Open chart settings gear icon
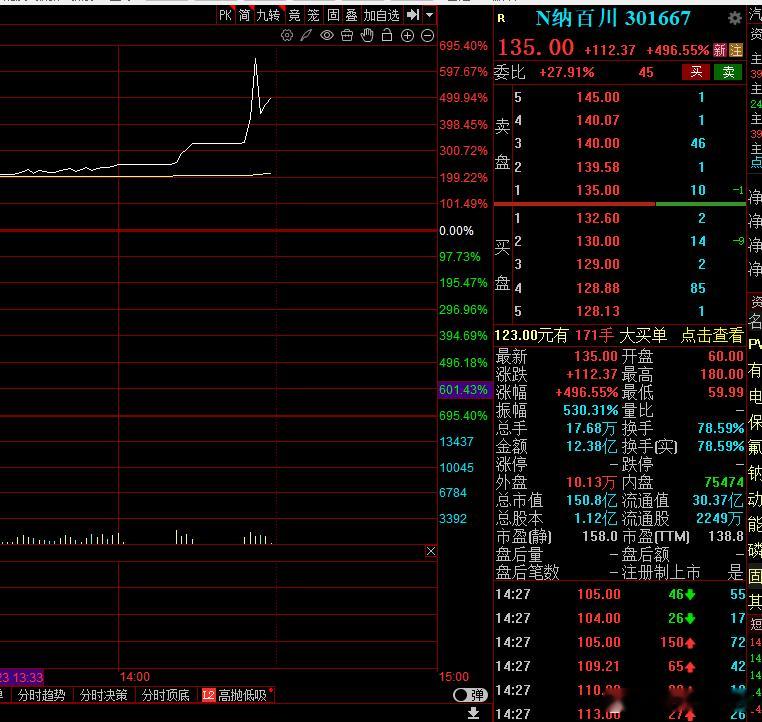The width and height of the screenshot is (762, 722). (287, 35)
